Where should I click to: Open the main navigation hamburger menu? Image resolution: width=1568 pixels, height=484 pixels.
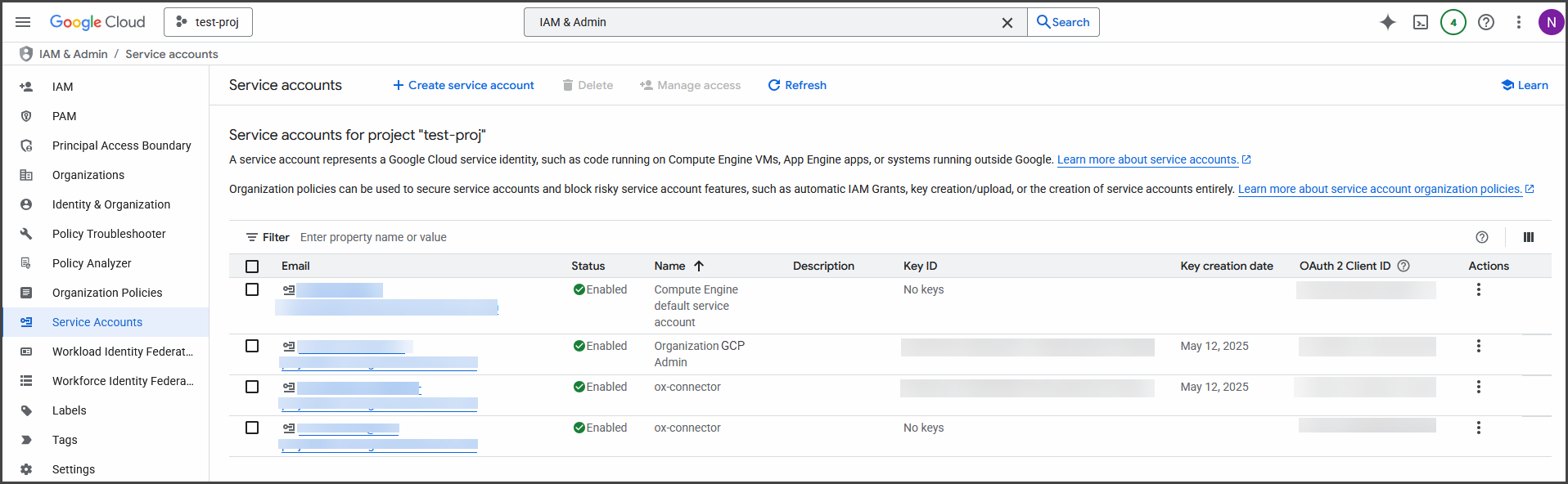point(23,22)
